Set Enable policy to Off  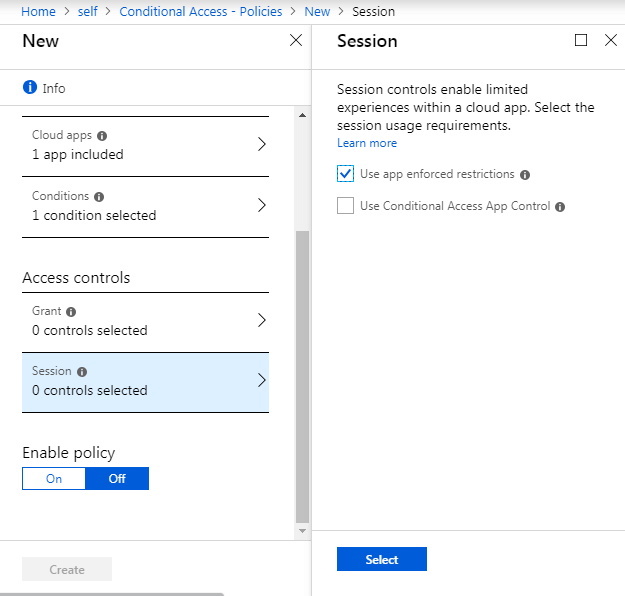pos(117,479)
